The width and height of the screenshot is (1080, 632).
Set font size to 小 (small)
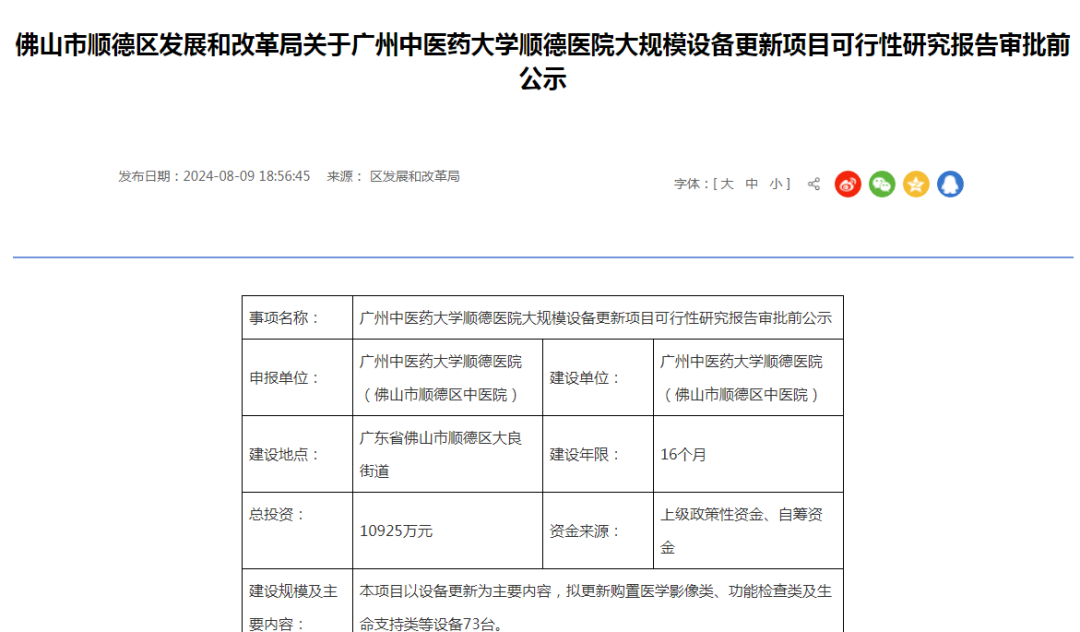coord(776,184)
